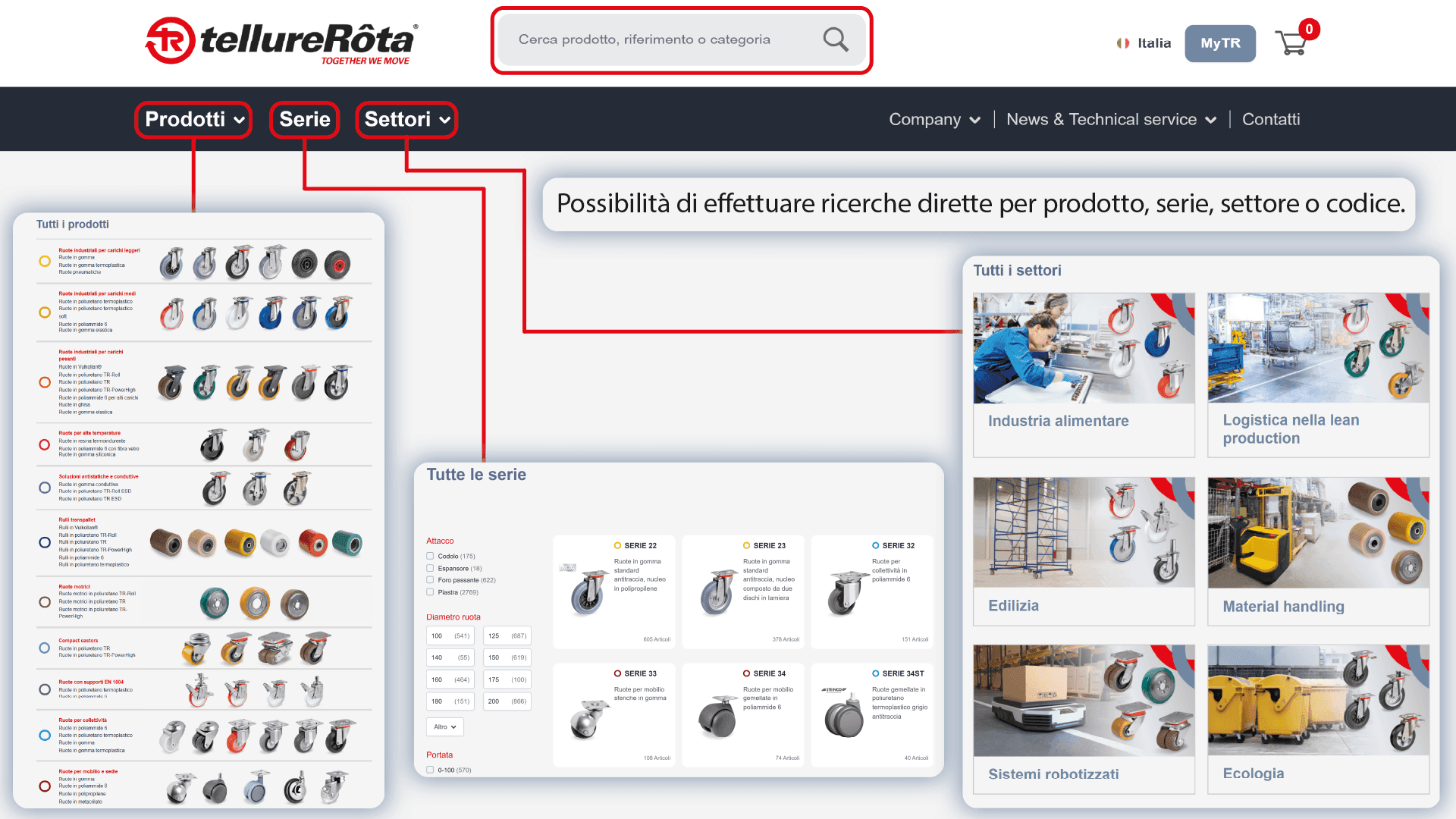The height and width of the screenshot is (819, 1456).
Task: Check the Piastra attachment checkbox
Action: click(x=430, y=592)
